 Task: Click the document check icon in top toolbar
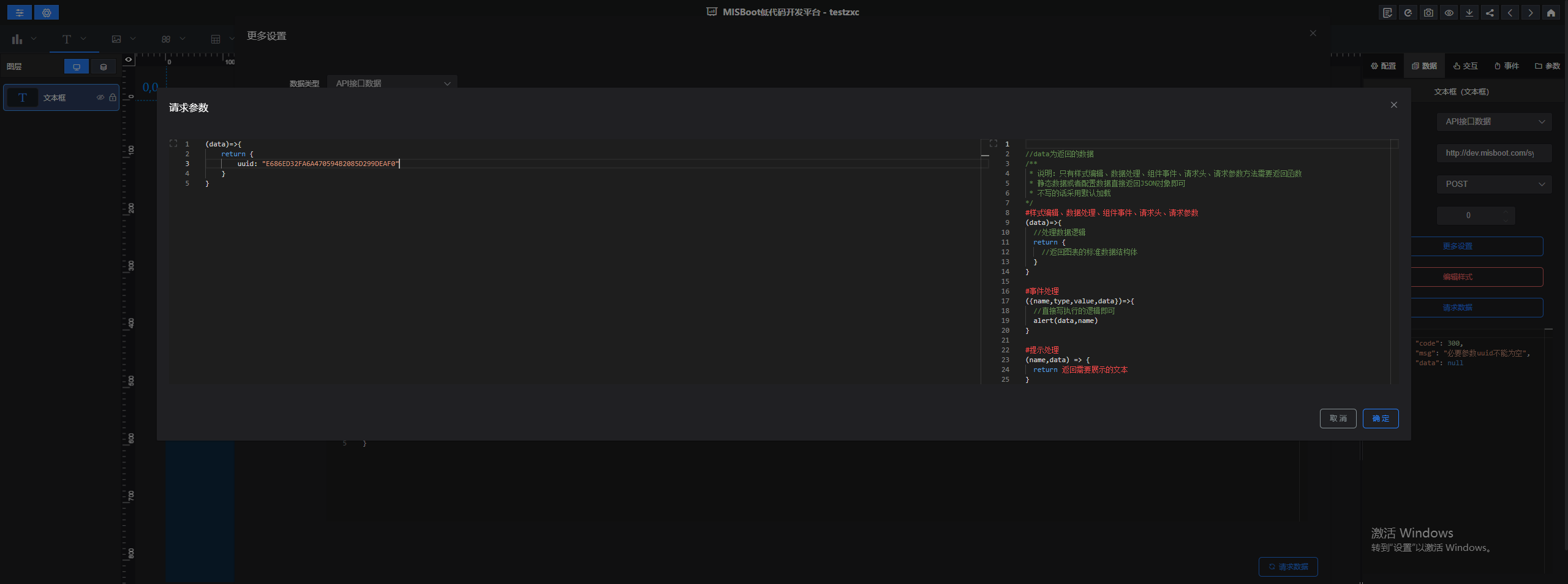[1387, 12]
